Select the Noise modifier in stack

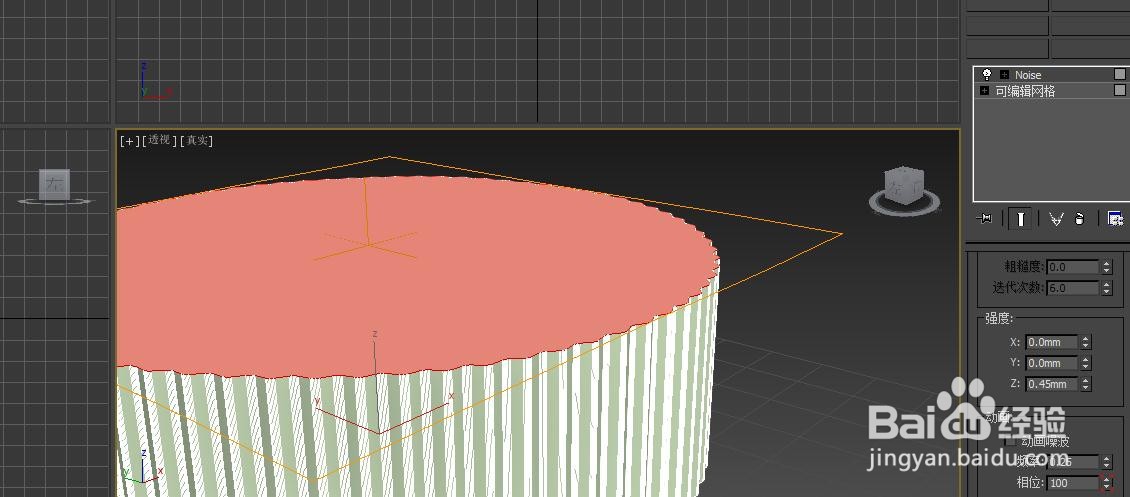(x=1028, y=75)
